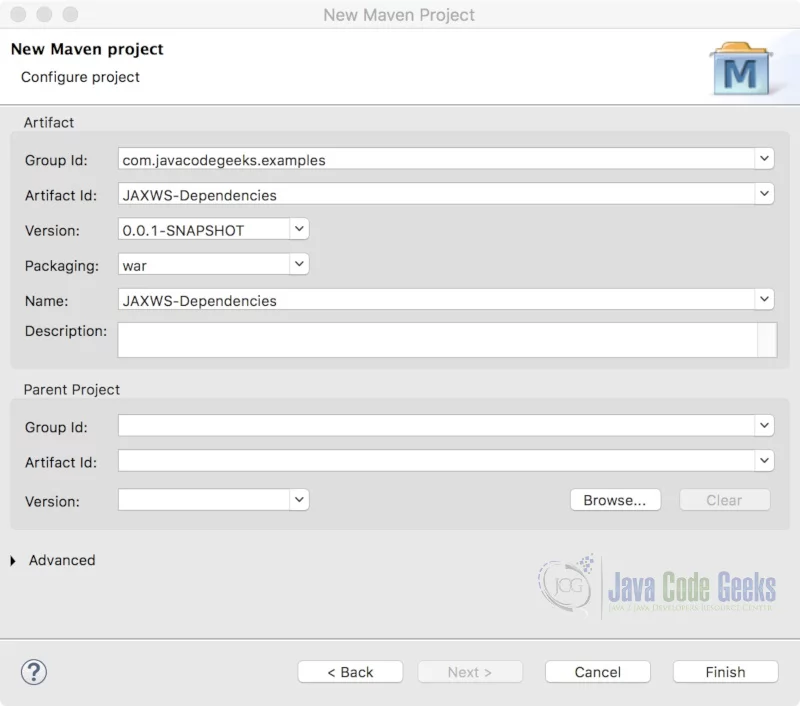Click the "Packaging:" label

(x=62, y=266)
